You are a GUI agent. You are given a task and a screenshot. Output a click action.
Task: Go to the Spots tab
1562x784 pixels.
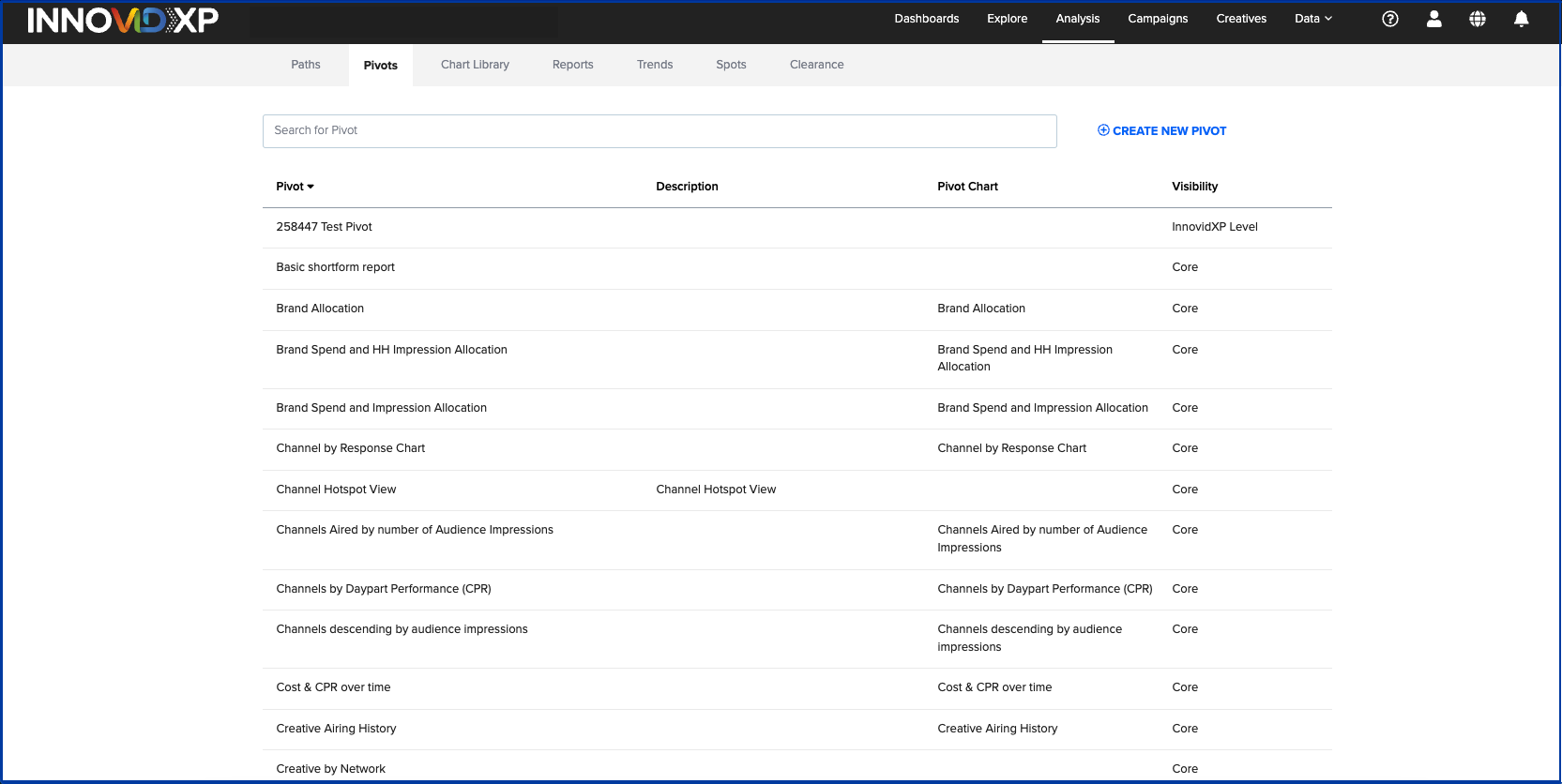click(731, 65)
